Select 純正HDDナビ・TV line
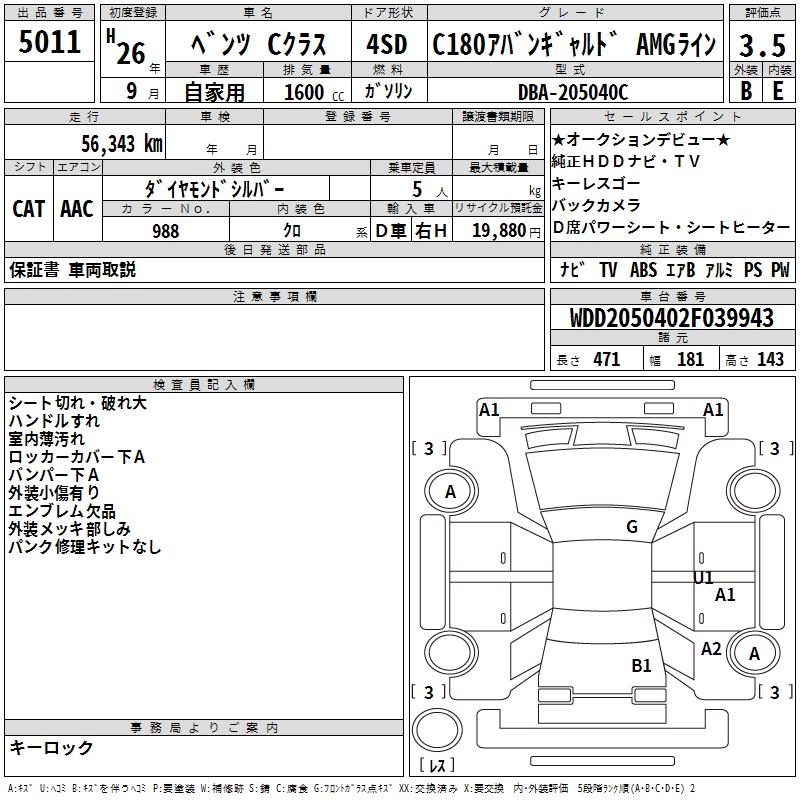The image size is (800, 800). [626, 161]
